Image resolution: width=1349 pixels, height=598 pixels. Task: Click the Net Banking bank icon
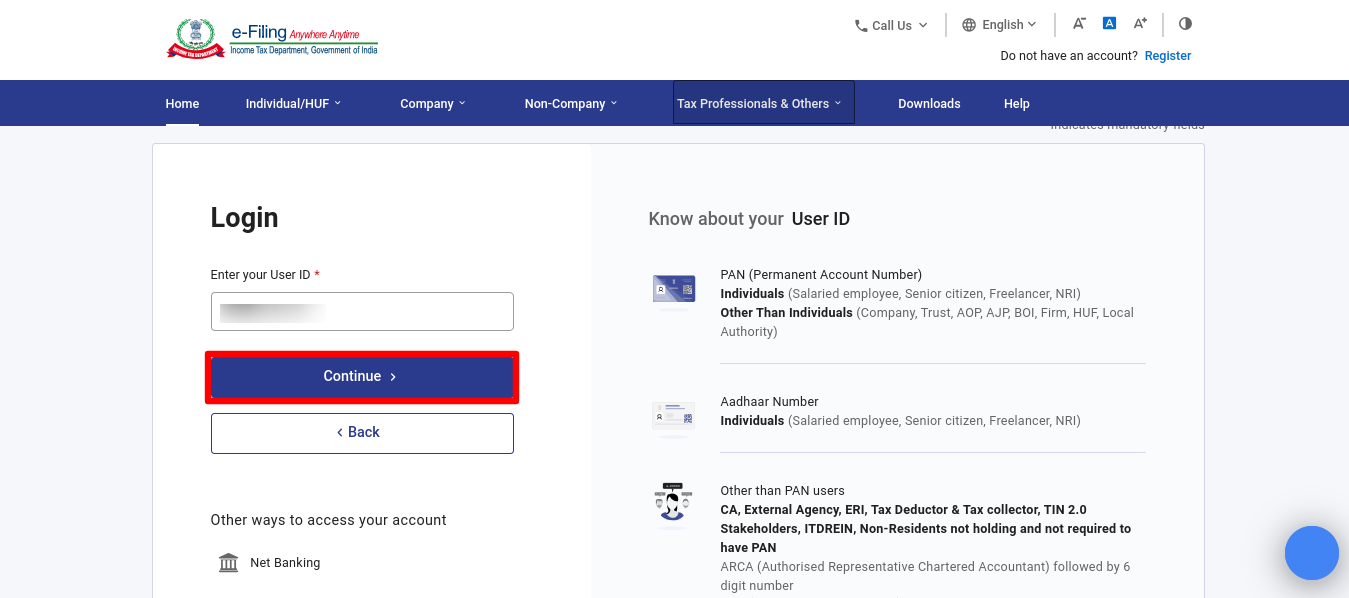[x=229, y=563]
